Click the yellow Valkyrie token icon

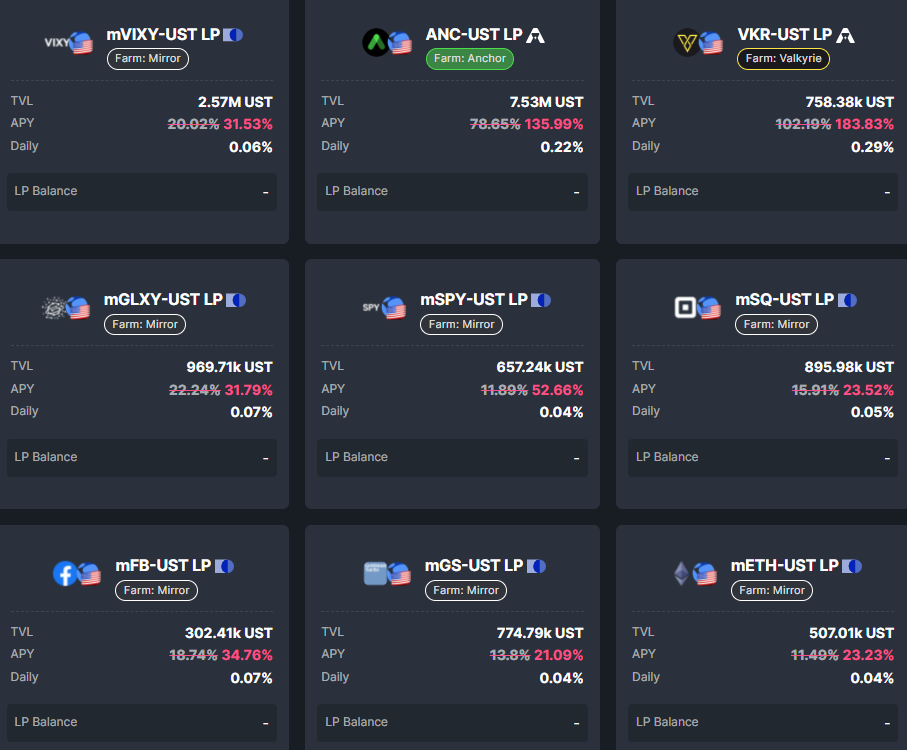pyautogui.click(x=687, y=43)
